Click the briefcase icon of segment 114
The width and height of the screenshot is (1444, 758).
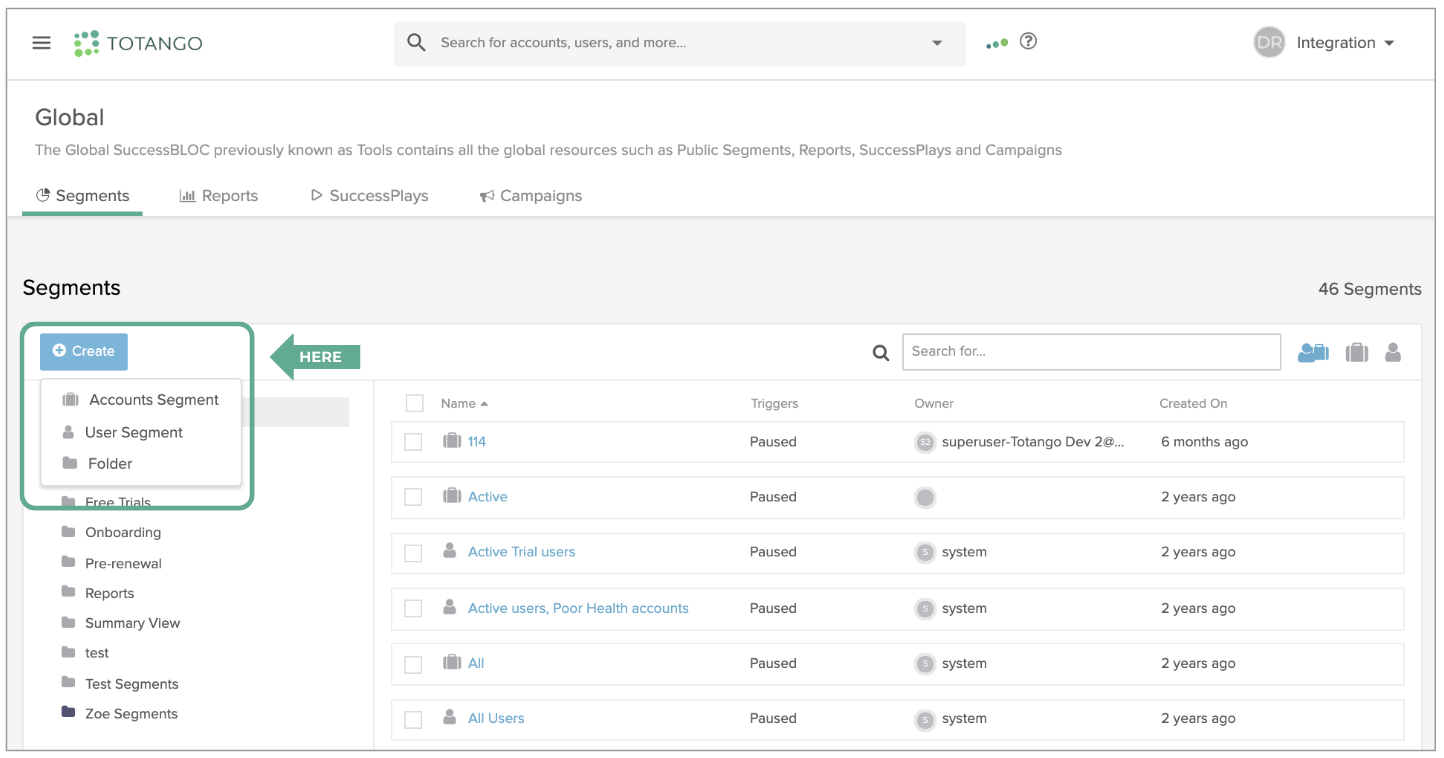(452, 441)
